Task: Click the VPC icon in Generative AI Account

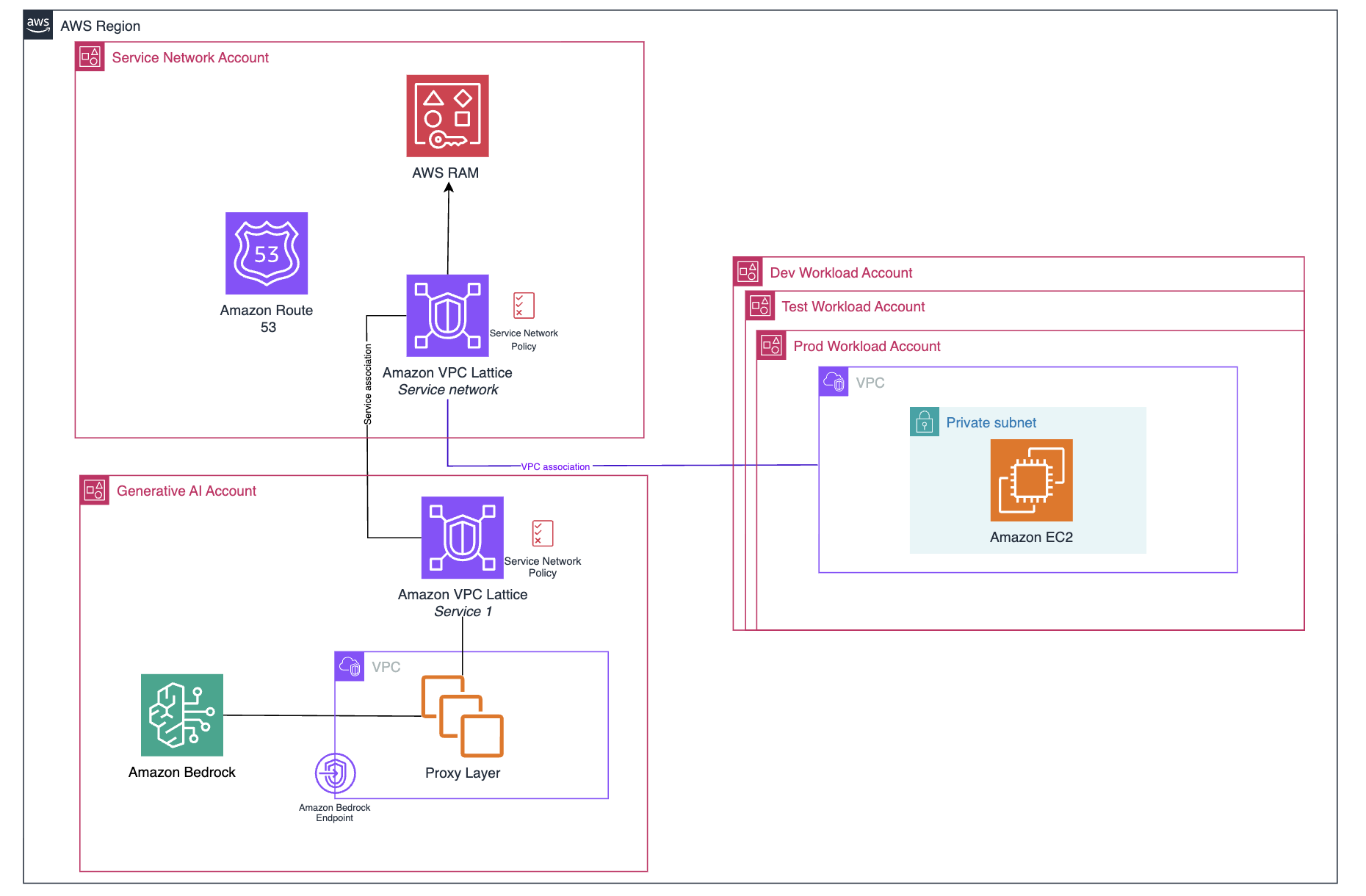Action: point(350,667)
